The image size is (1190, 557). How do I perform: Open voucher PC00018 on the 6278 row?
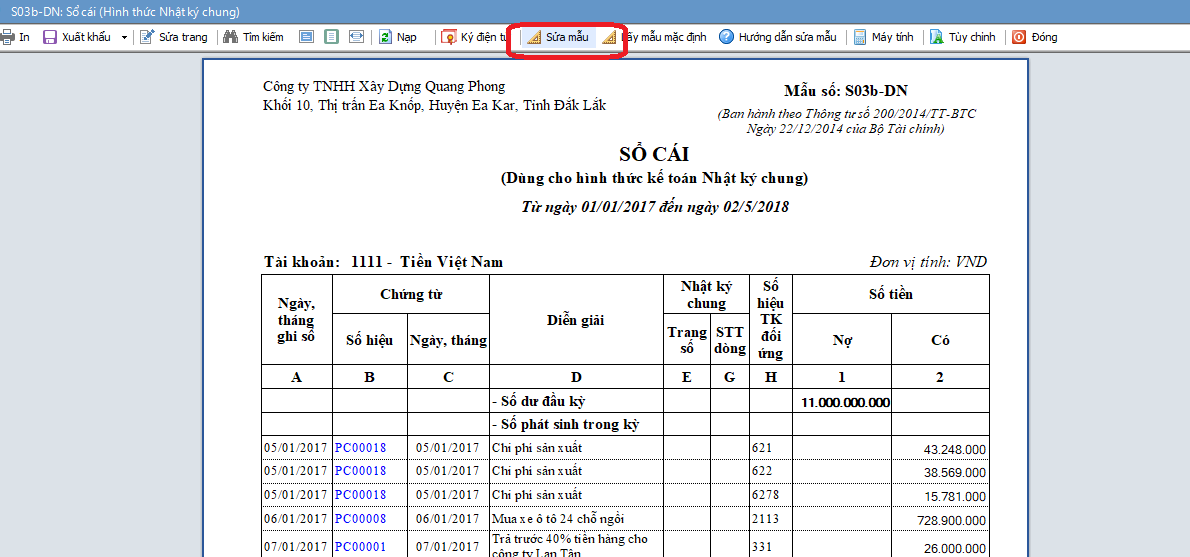click(360, 495)
